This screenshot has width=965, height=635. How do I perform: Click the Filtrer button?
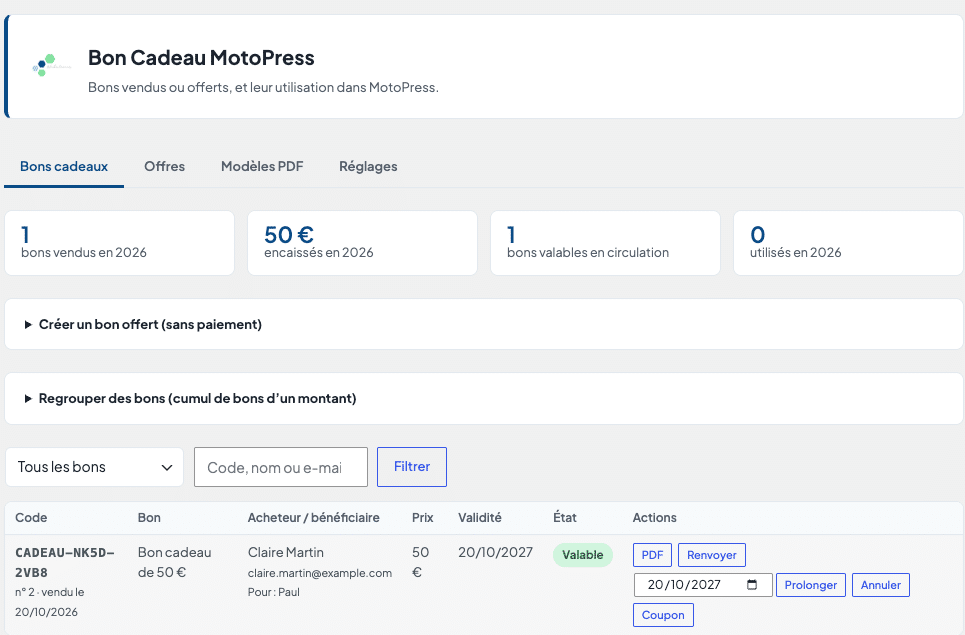tap(412, 467)
